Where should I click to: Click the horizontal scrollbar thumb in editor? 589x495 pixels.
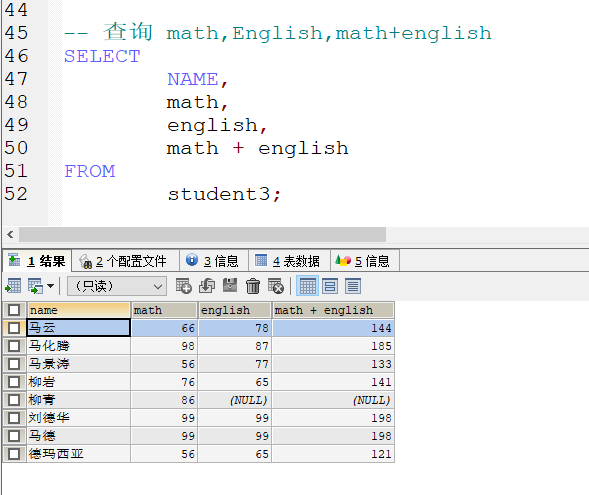(x=202, y=235)
